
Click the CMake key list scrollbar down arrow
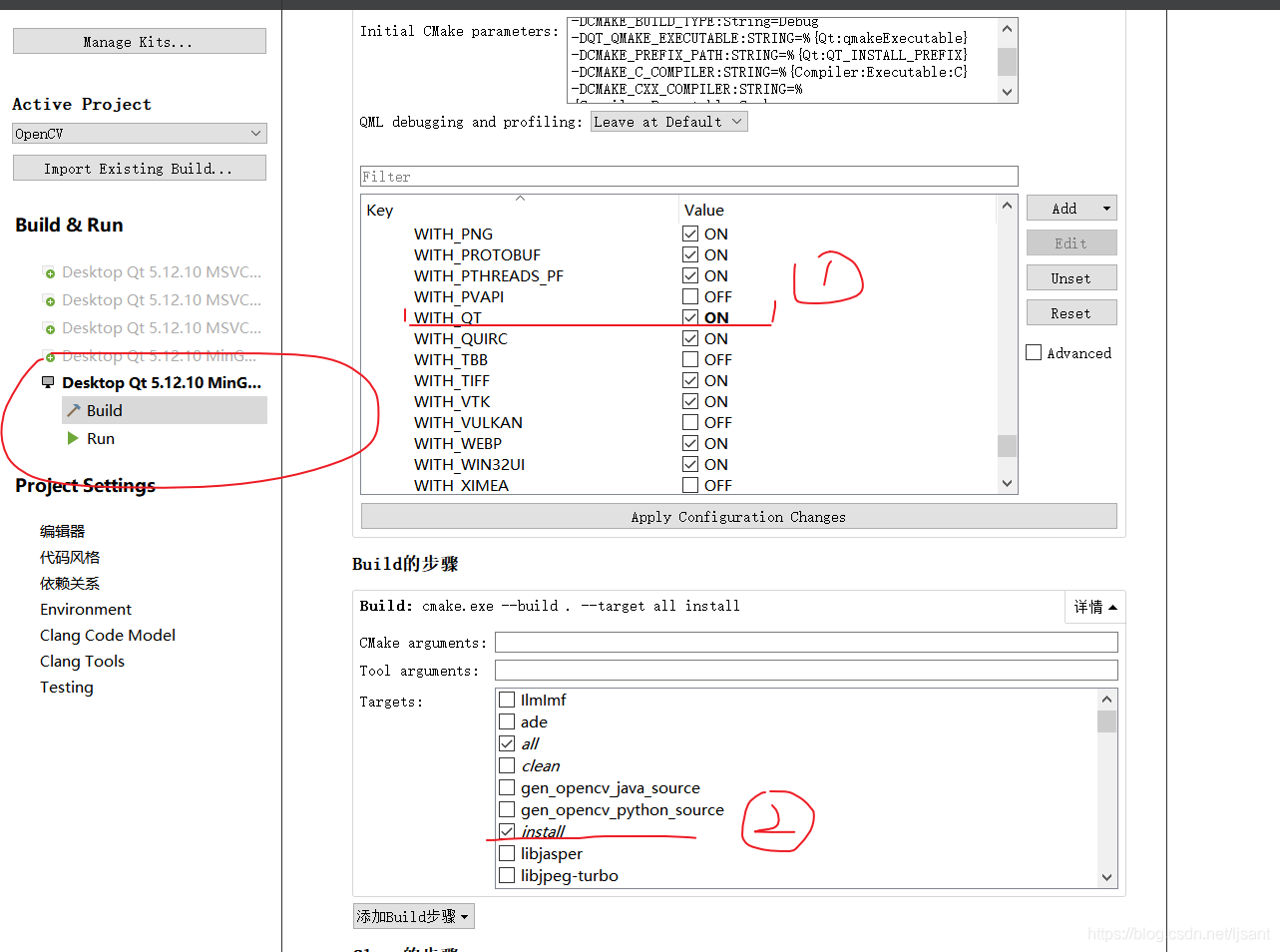pos(1007,484)
